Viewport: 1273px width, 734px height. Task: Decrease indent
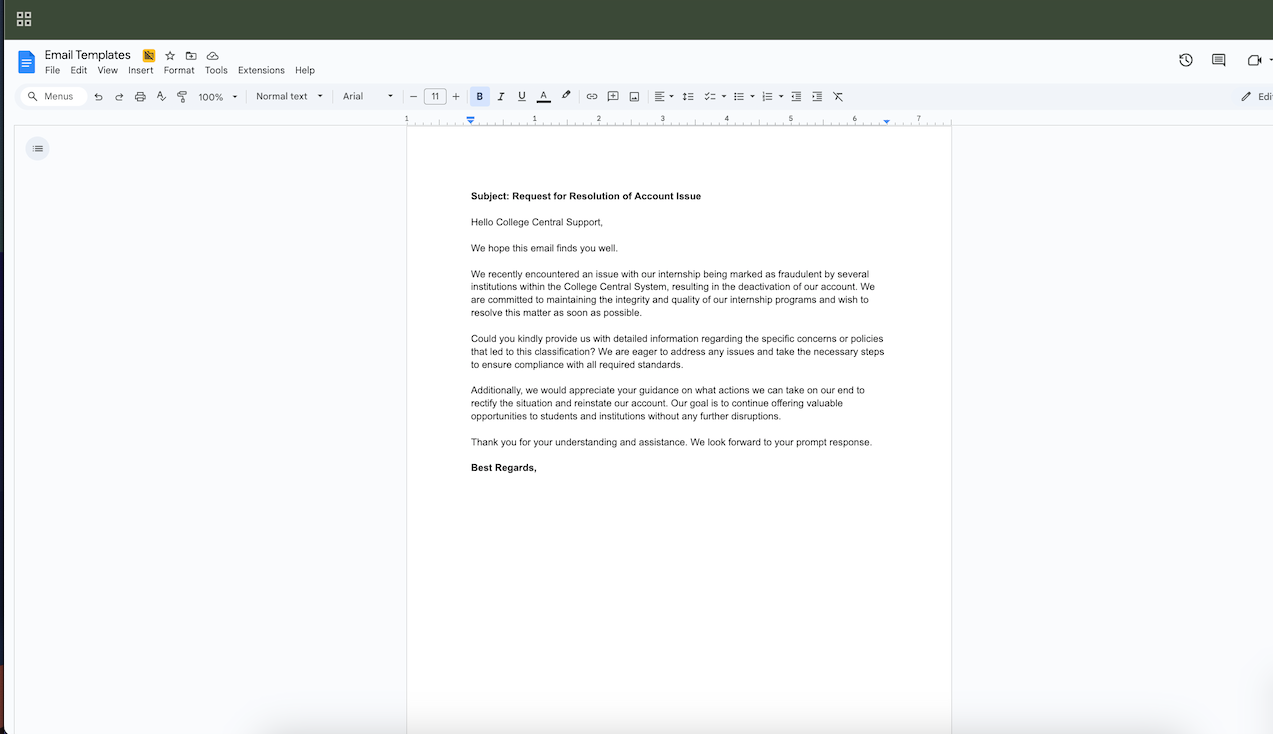coord(796,97)
